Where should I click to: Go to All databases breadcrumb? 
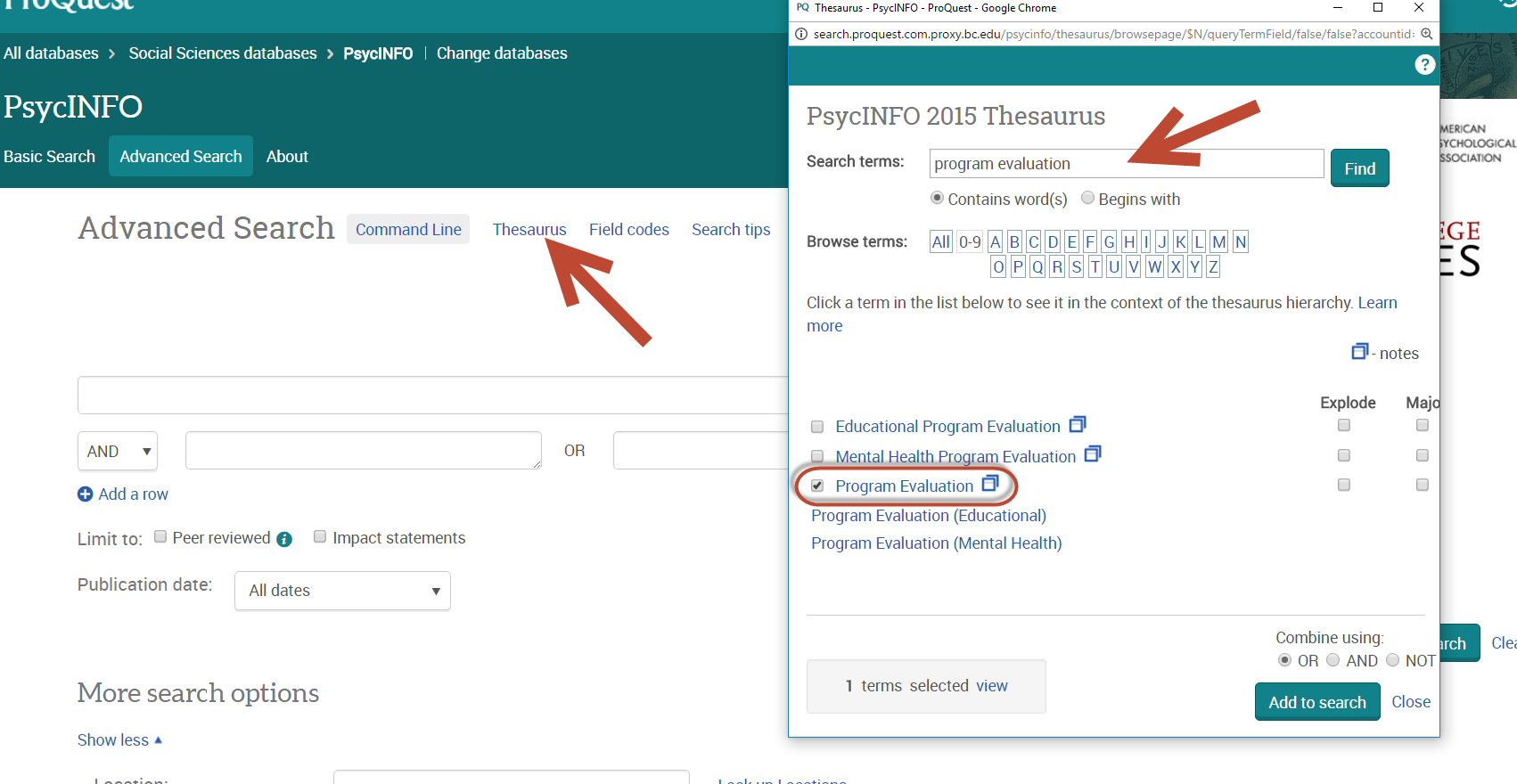click(x=51, y=53)
